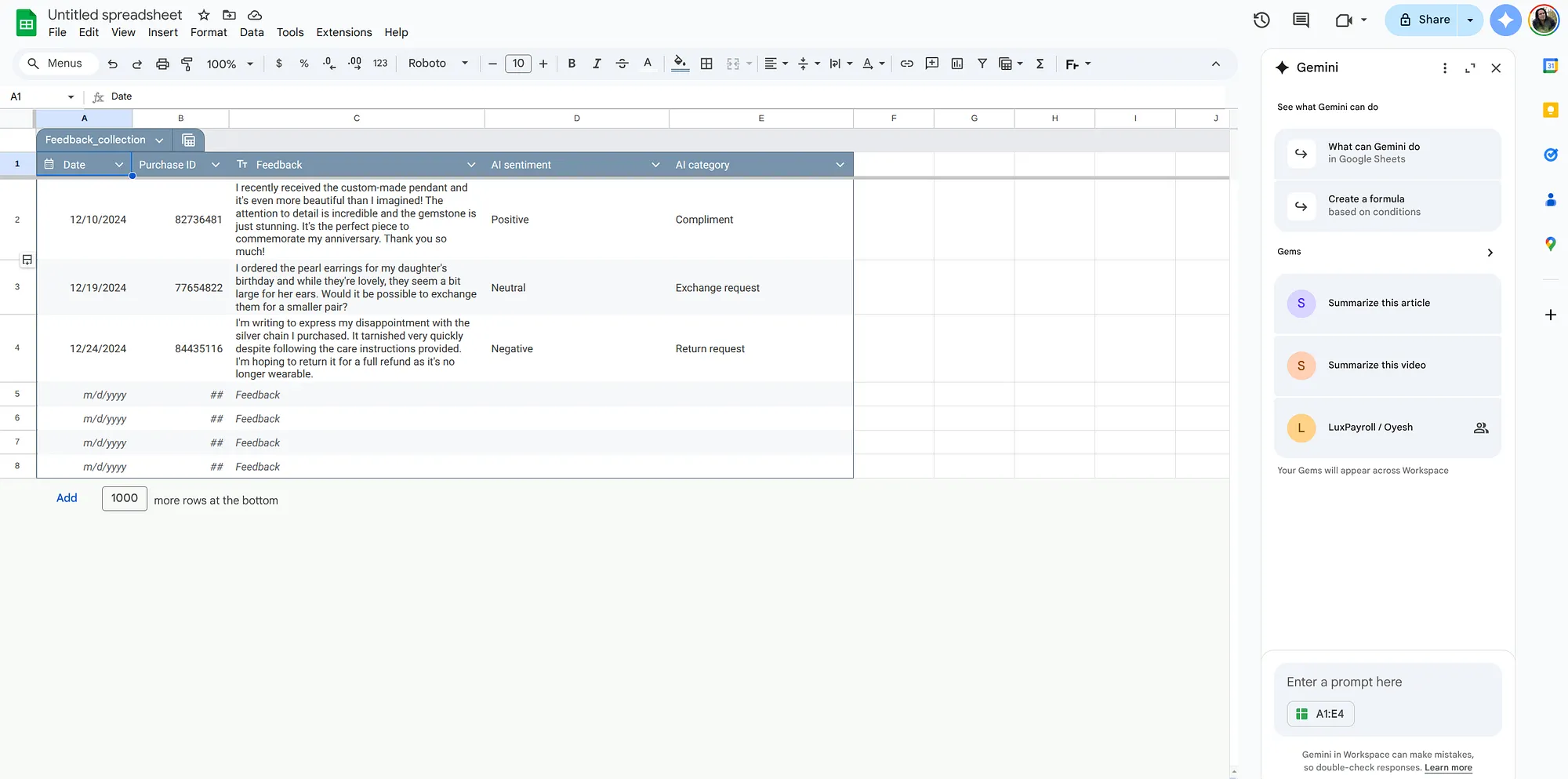Toggle strikethrough formatting
The image size is (1568, 779).
[x=622, y=64]
